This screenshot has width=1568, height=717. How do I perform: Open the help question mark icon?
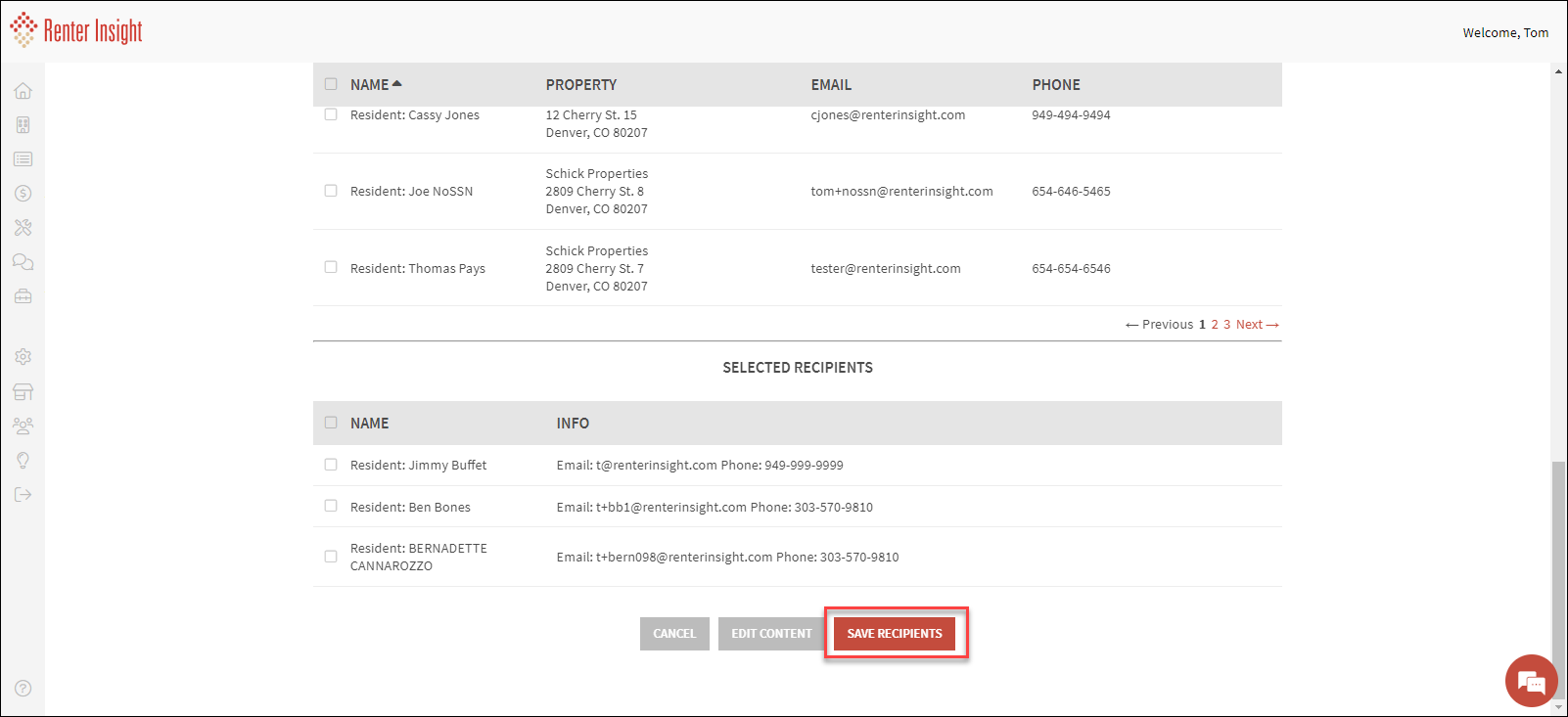(x=23, y=689)
